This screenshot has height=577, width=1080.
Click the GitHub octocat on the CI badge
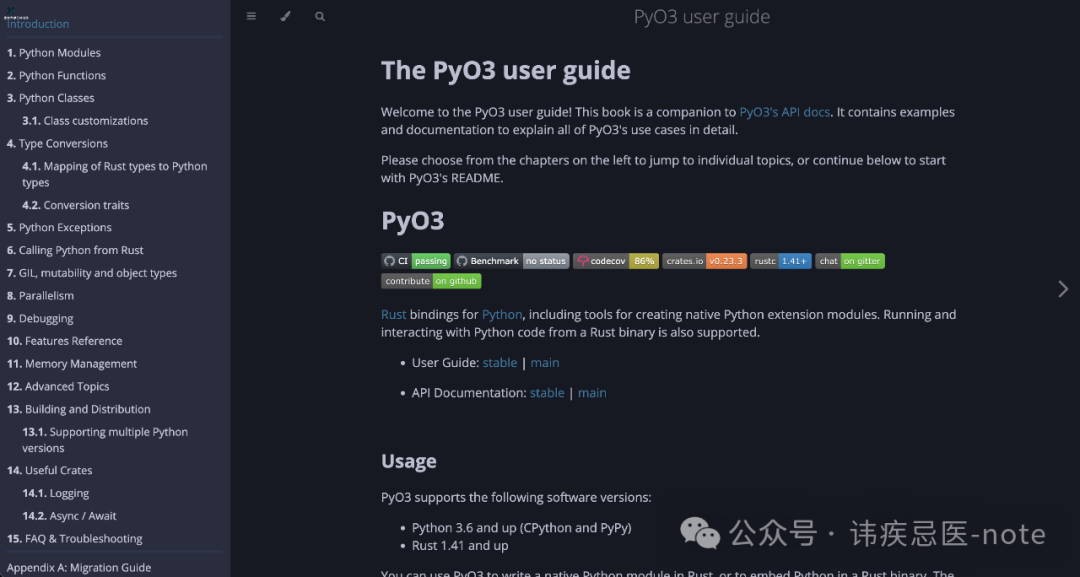click(x=389, y=260)
